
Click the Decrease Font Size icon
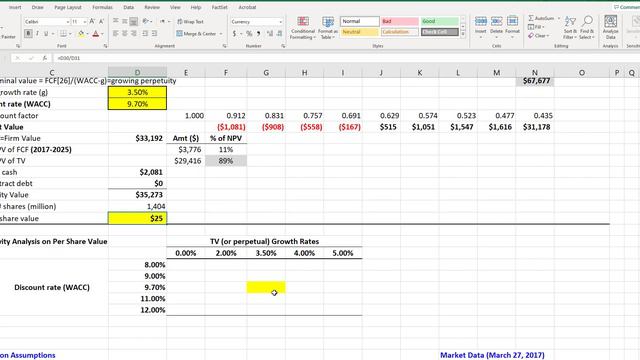pos(101,21)
